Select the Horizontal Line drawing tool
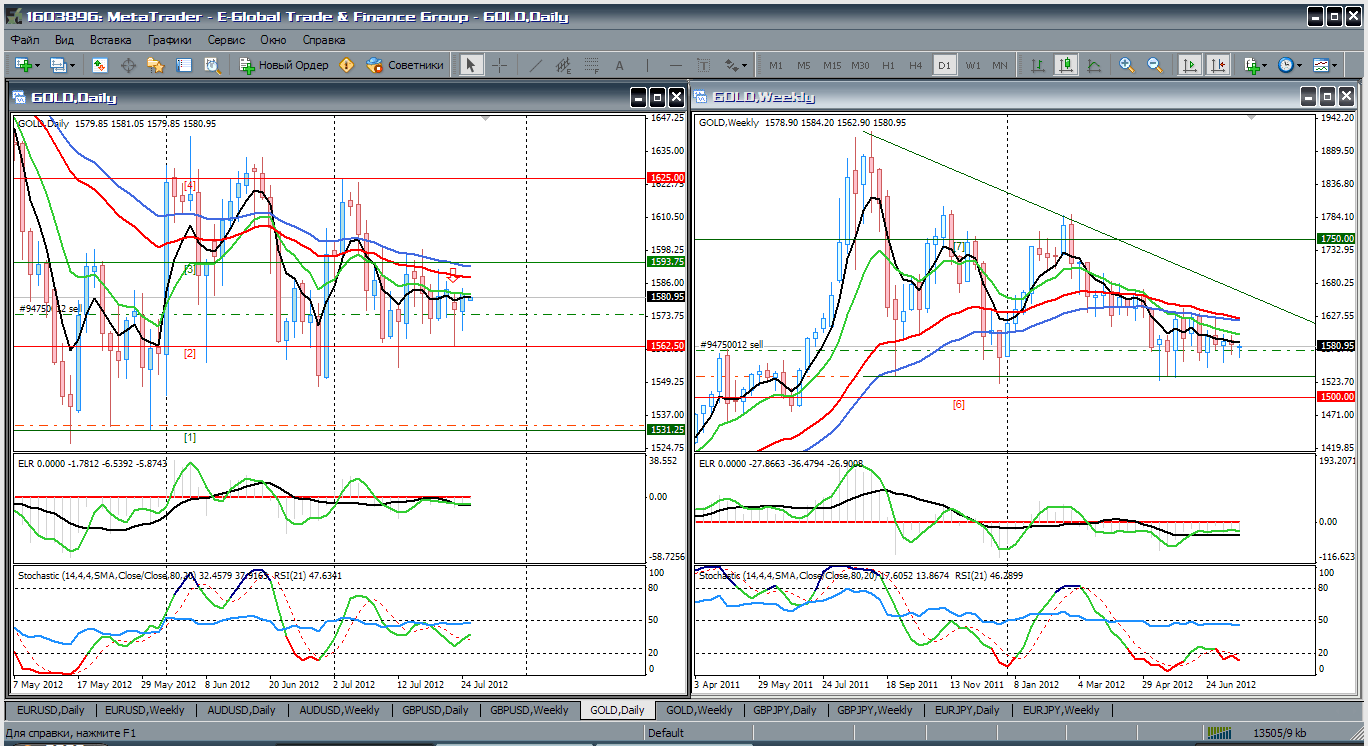1368x746 pixels. [x=675, y=65]
